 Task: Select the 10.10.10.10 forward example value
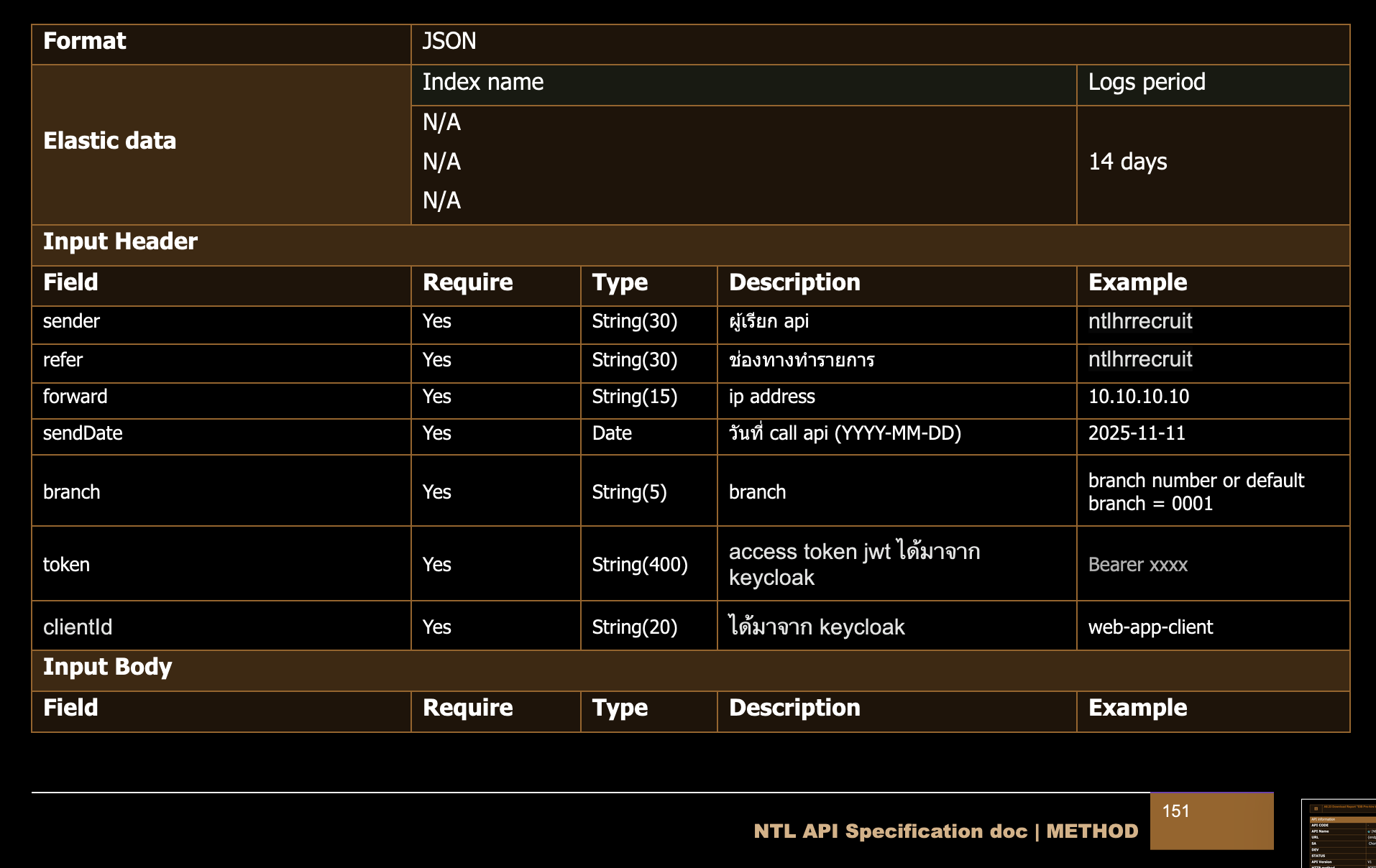click(x=1139, y=397)
